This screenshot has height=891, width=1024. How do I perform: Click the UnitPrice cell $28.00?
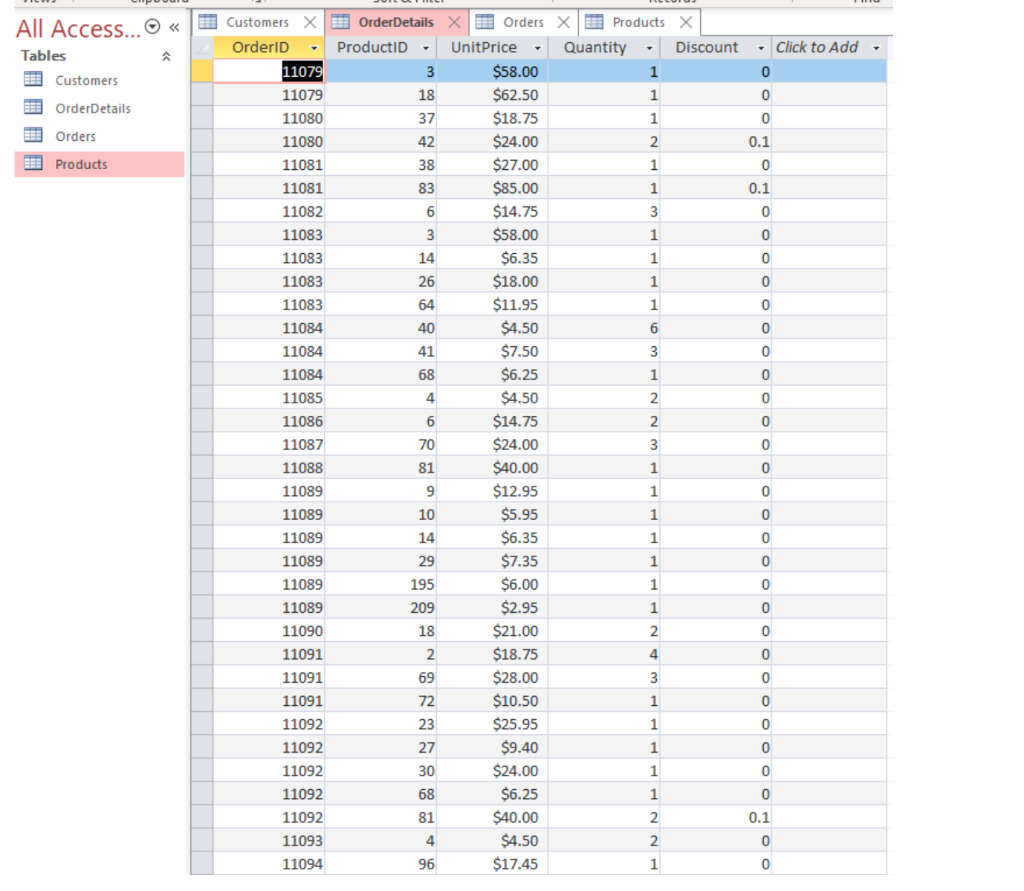click(x=492, y=677)
